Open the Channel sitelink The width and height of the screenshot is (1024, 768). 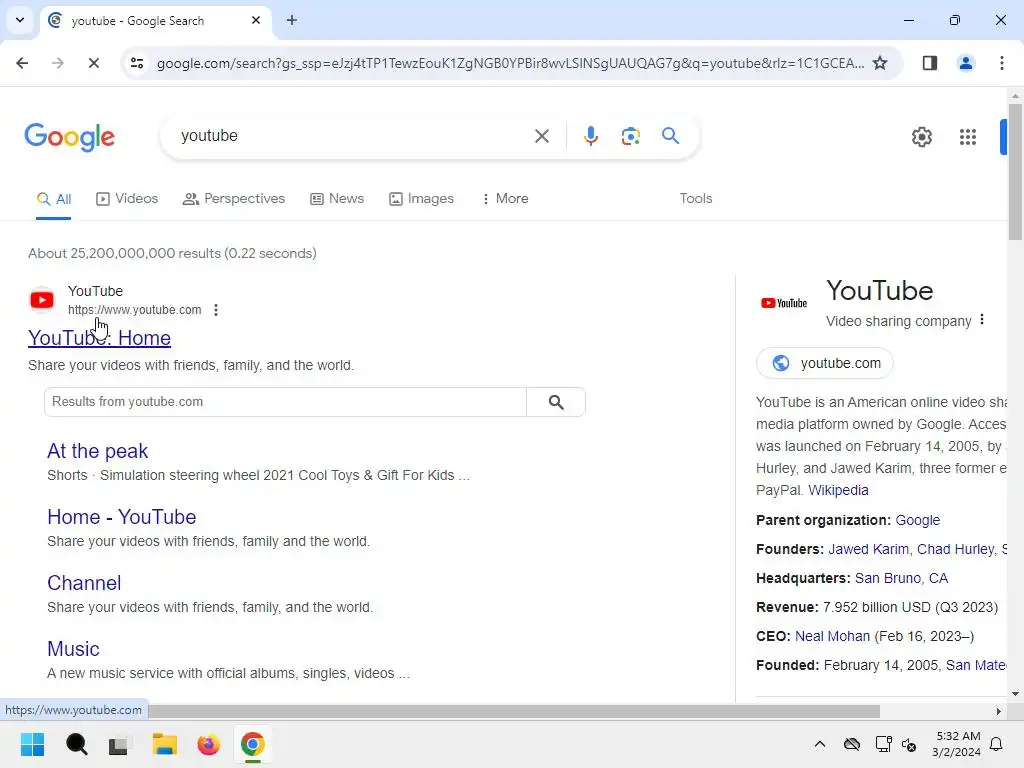coord(84,583)
